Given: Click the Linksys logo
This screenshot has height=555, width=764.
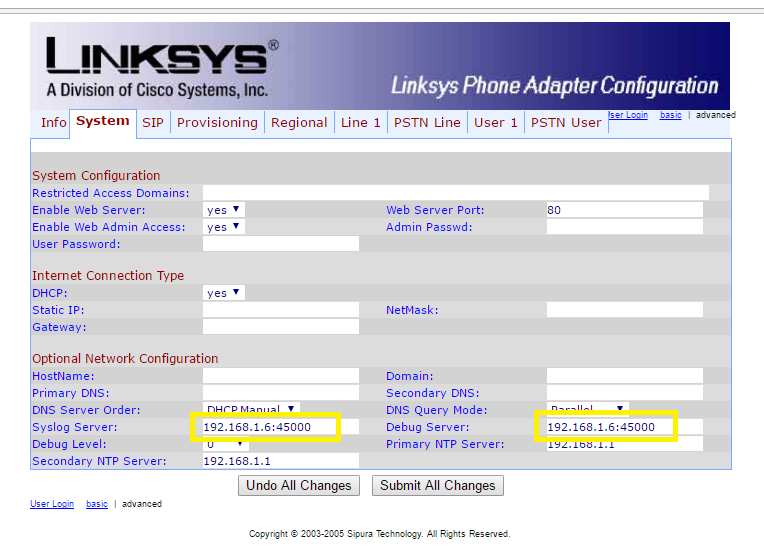Looking at the screenshot, I should 162,66.
